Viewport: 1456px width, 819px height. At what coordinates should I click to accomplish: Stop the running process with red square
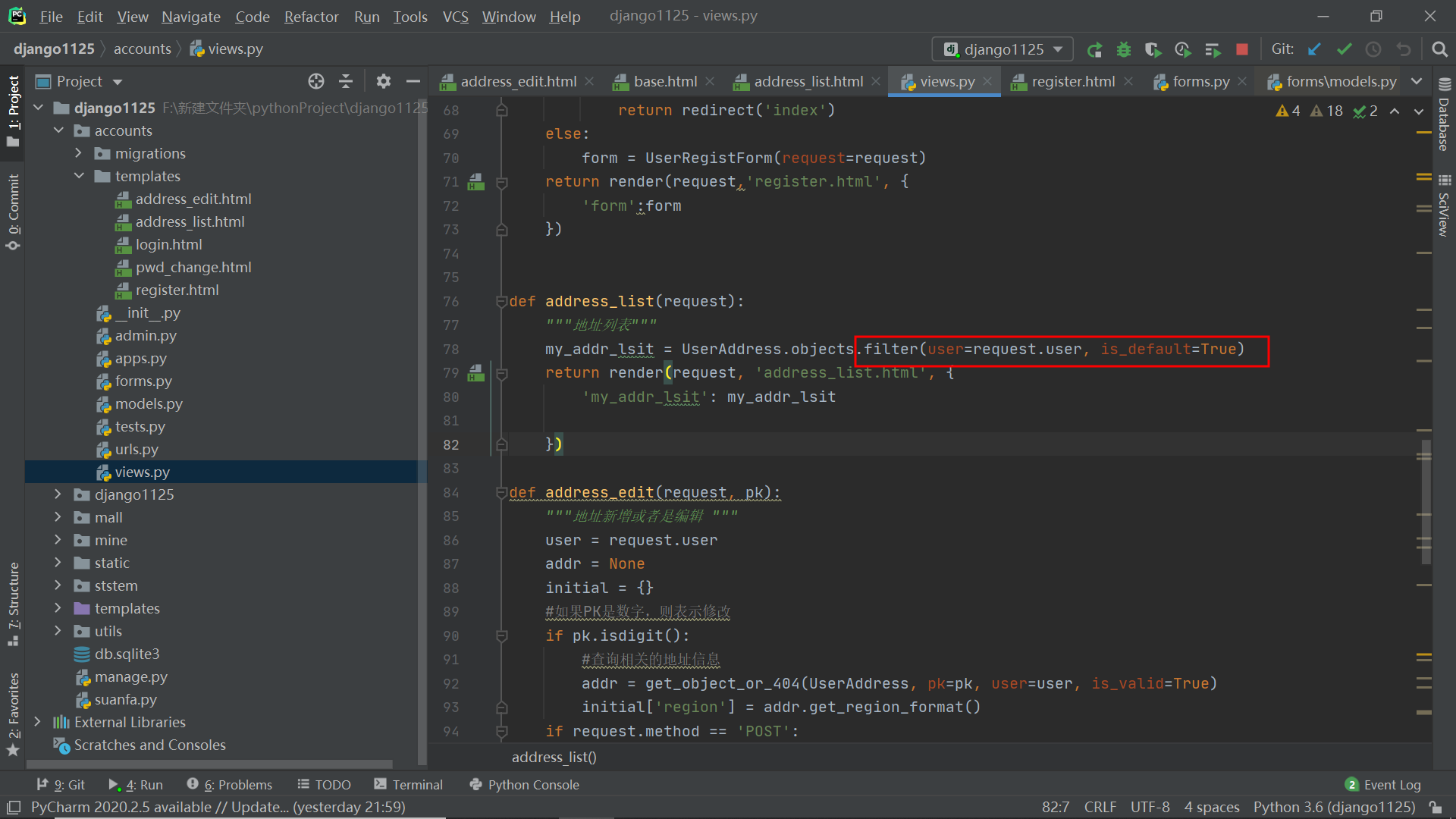pos(1241,49)
